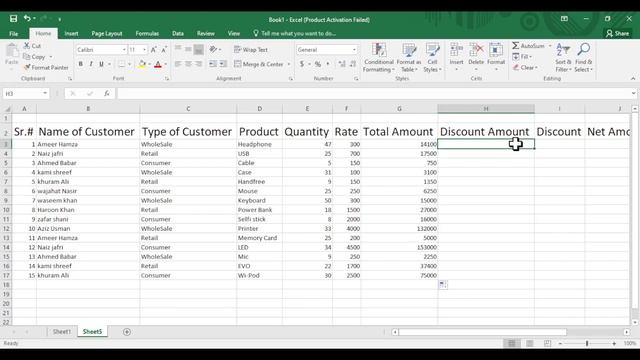Activate the Format Painter brush

click(27, 67)
